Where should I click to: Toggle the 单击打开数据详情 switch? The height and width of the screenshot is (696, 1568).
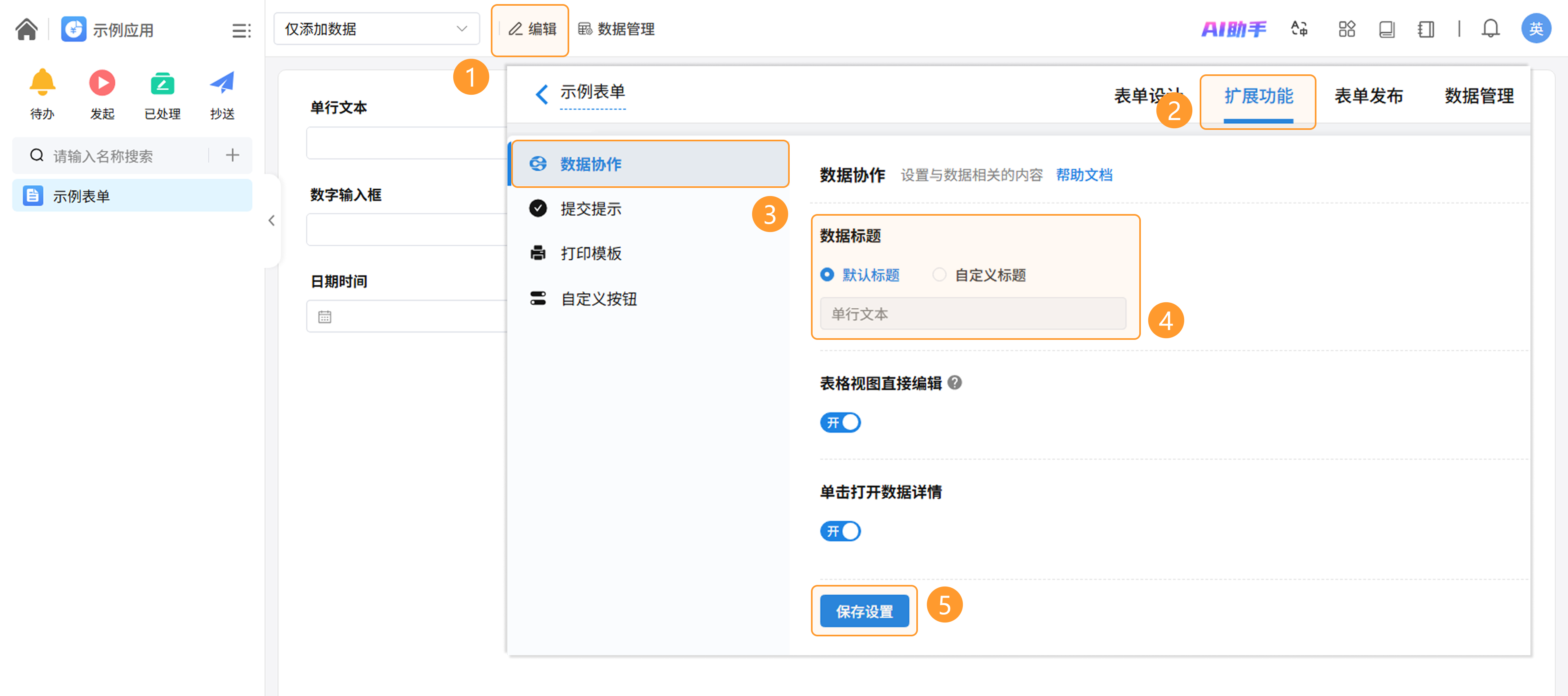pos(840,531)
